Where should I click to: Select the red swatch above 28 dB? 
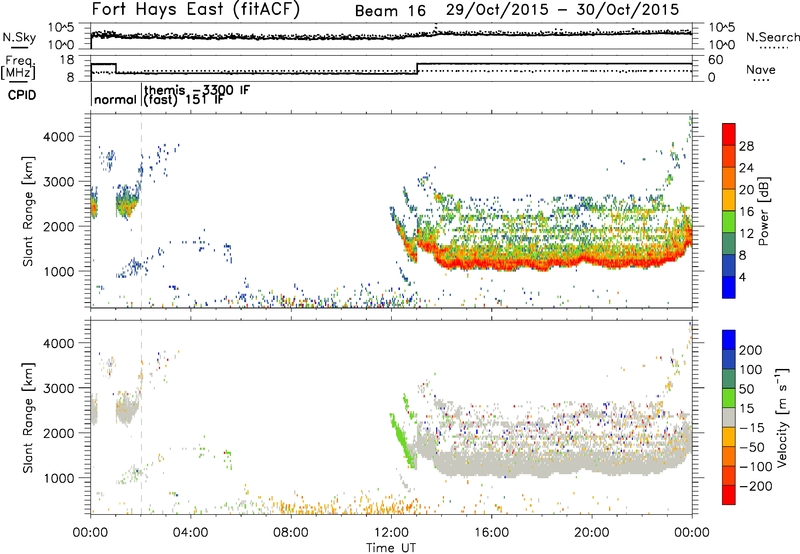tap(729, 134)
